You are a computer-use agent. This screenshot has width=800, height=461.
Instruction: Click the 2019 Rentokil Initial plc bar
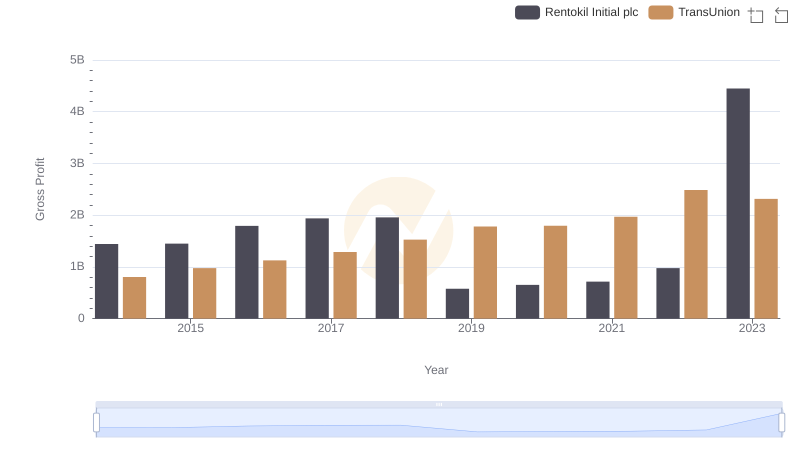457,304
